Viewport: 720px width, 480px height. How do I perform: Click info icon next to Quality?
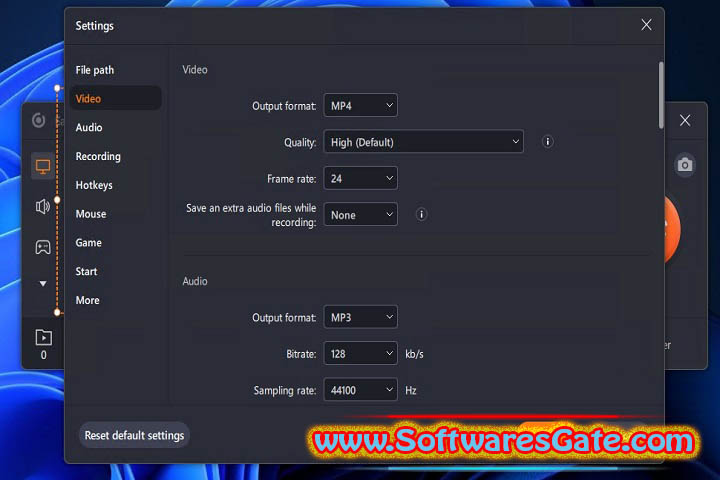(547, 141)
